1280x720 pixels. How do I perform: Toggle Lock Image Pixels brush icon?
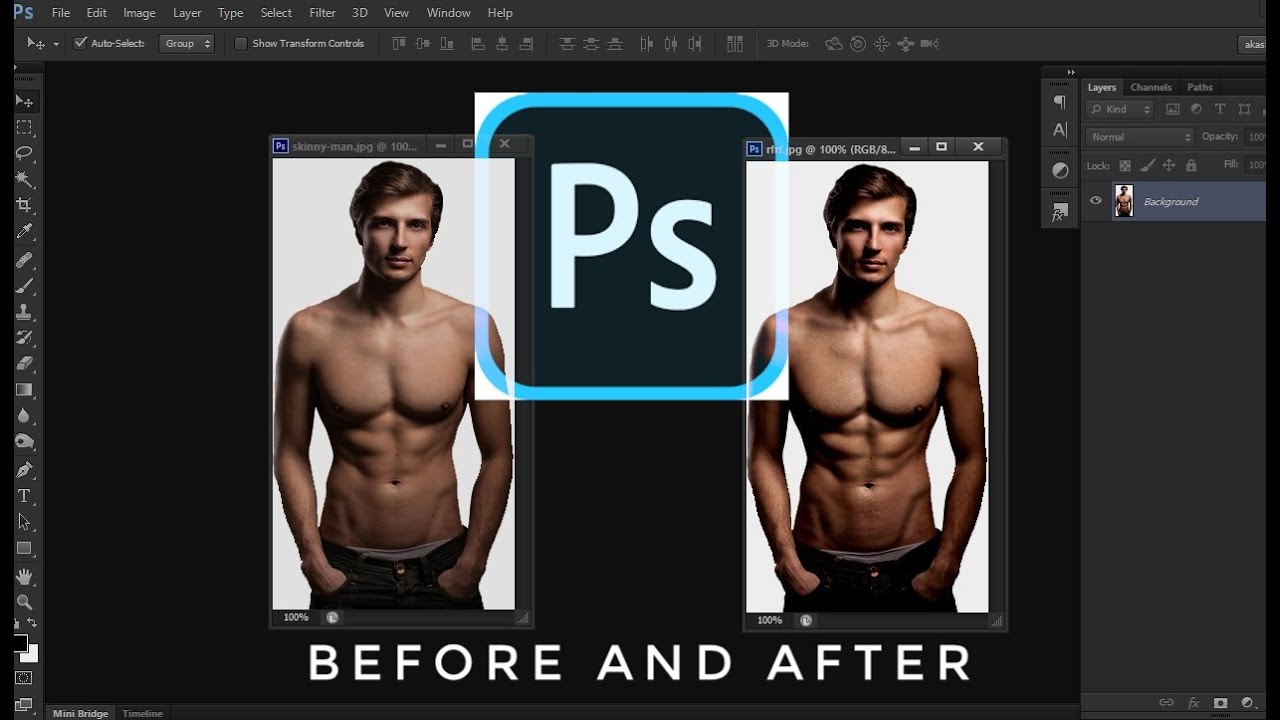[1147, 165]
